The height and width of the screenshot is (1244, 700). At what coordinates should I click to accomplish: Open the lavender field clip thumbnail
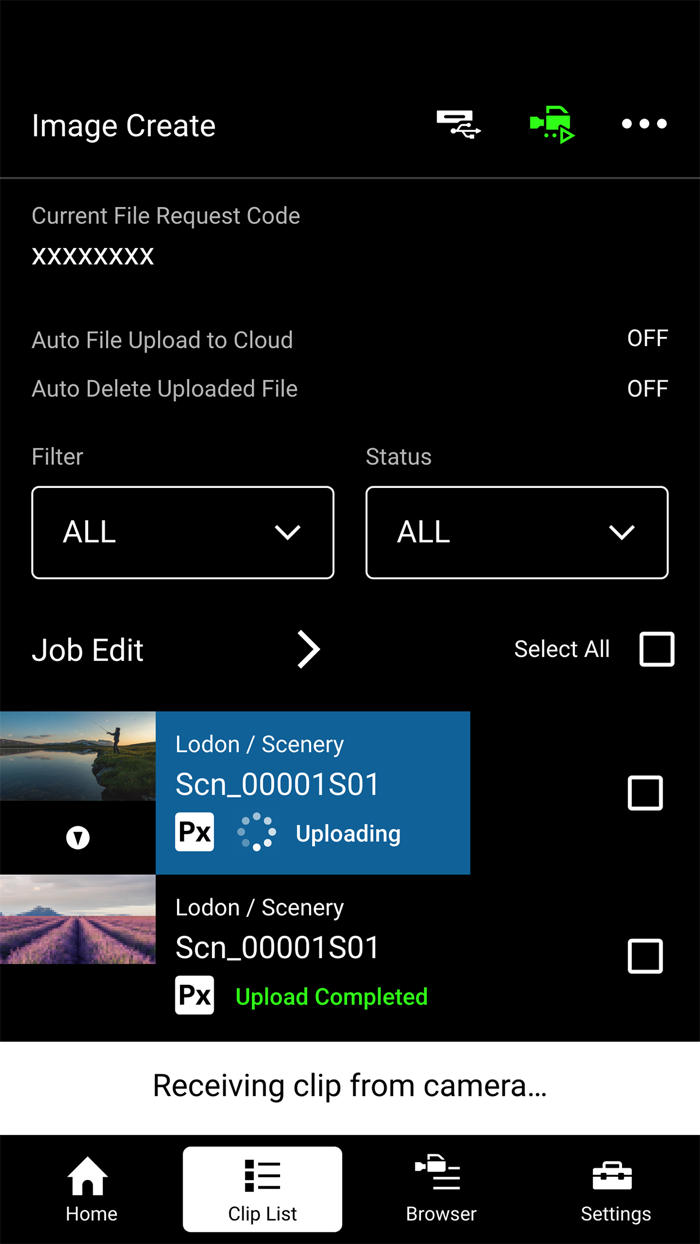[77, 919]
